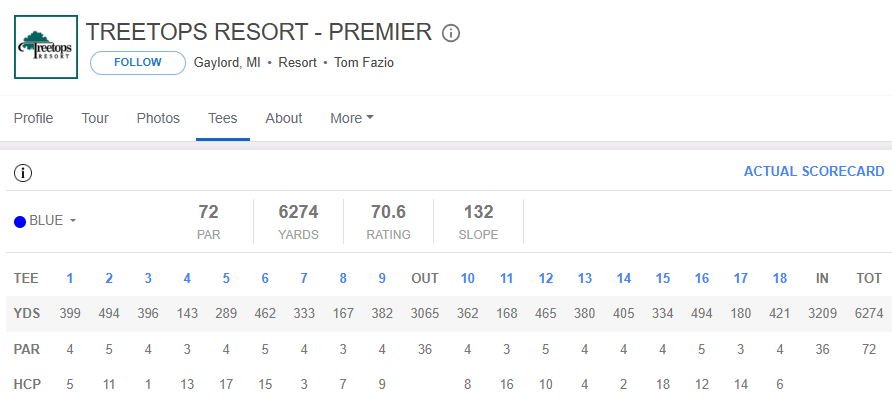Open hole 13 link
Screen dimensions: 892x410
(x=585, y=278)
